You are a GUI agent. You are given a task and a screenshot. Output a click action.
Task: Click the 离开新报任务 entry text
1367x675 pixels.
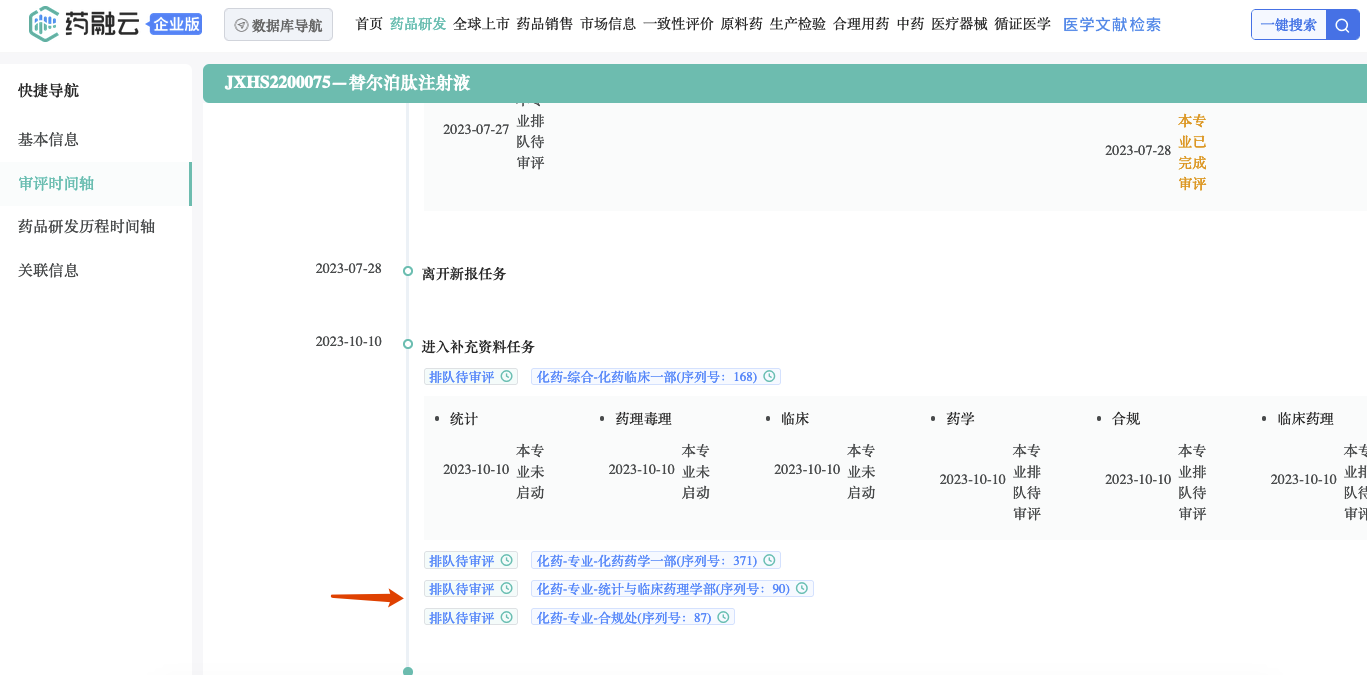464,273
